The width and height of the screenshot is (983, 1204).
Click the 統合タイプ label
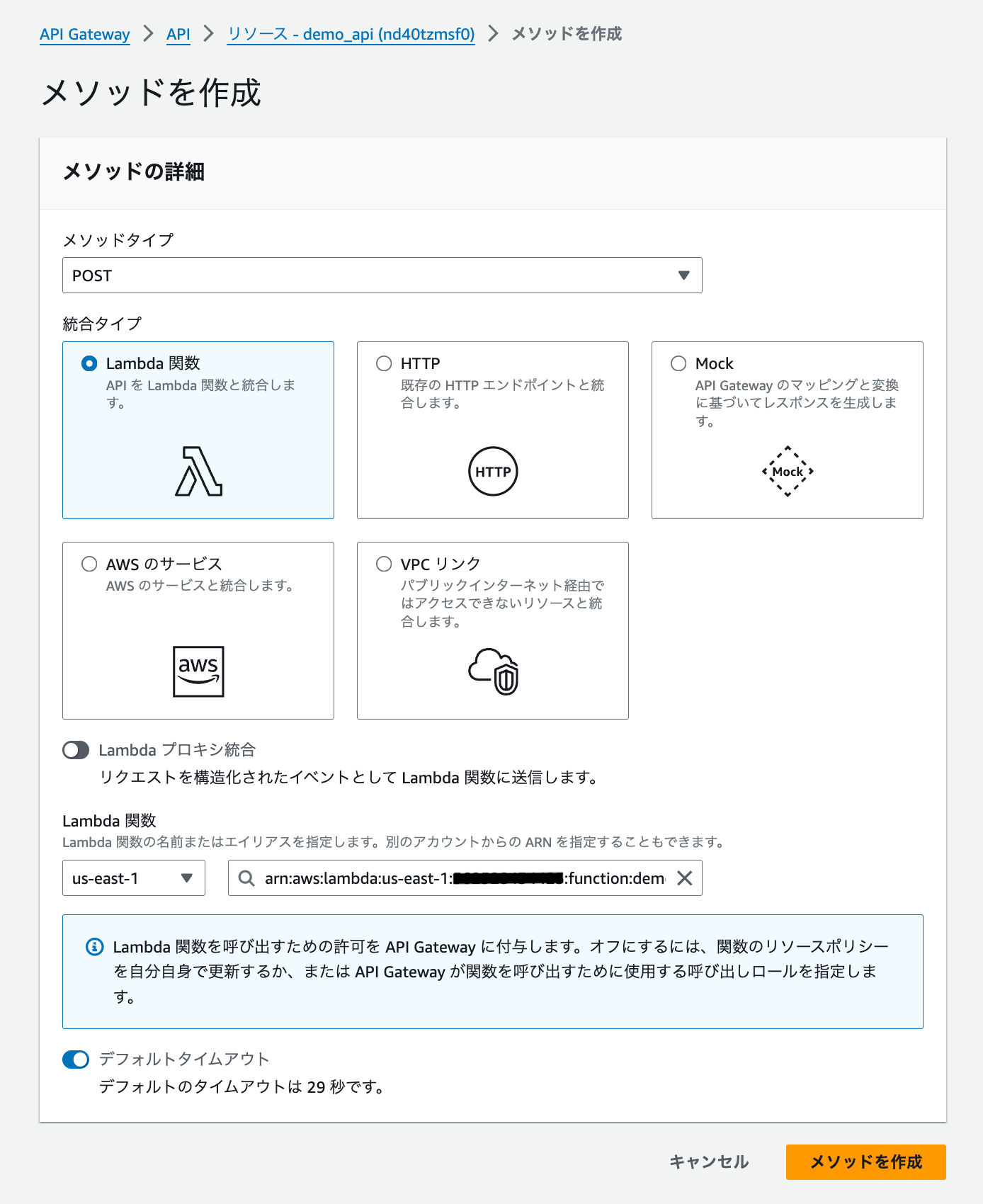[102, 324]
